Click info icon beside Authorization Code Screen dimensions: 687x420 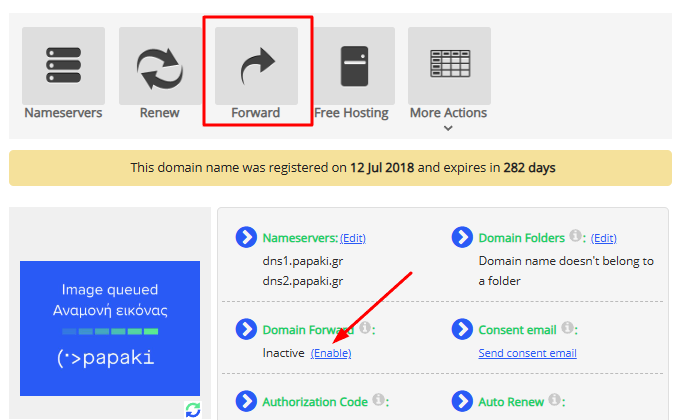(x=379, y=400)
